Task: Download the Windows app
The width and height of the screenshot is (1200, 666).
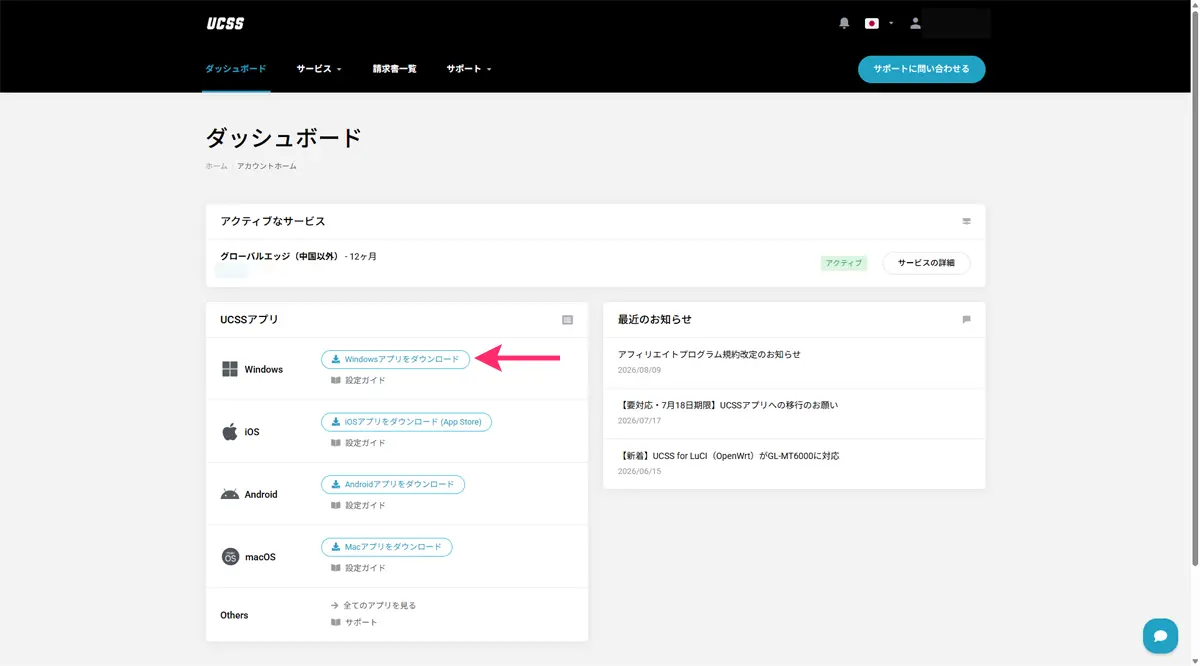Action: 395,359
